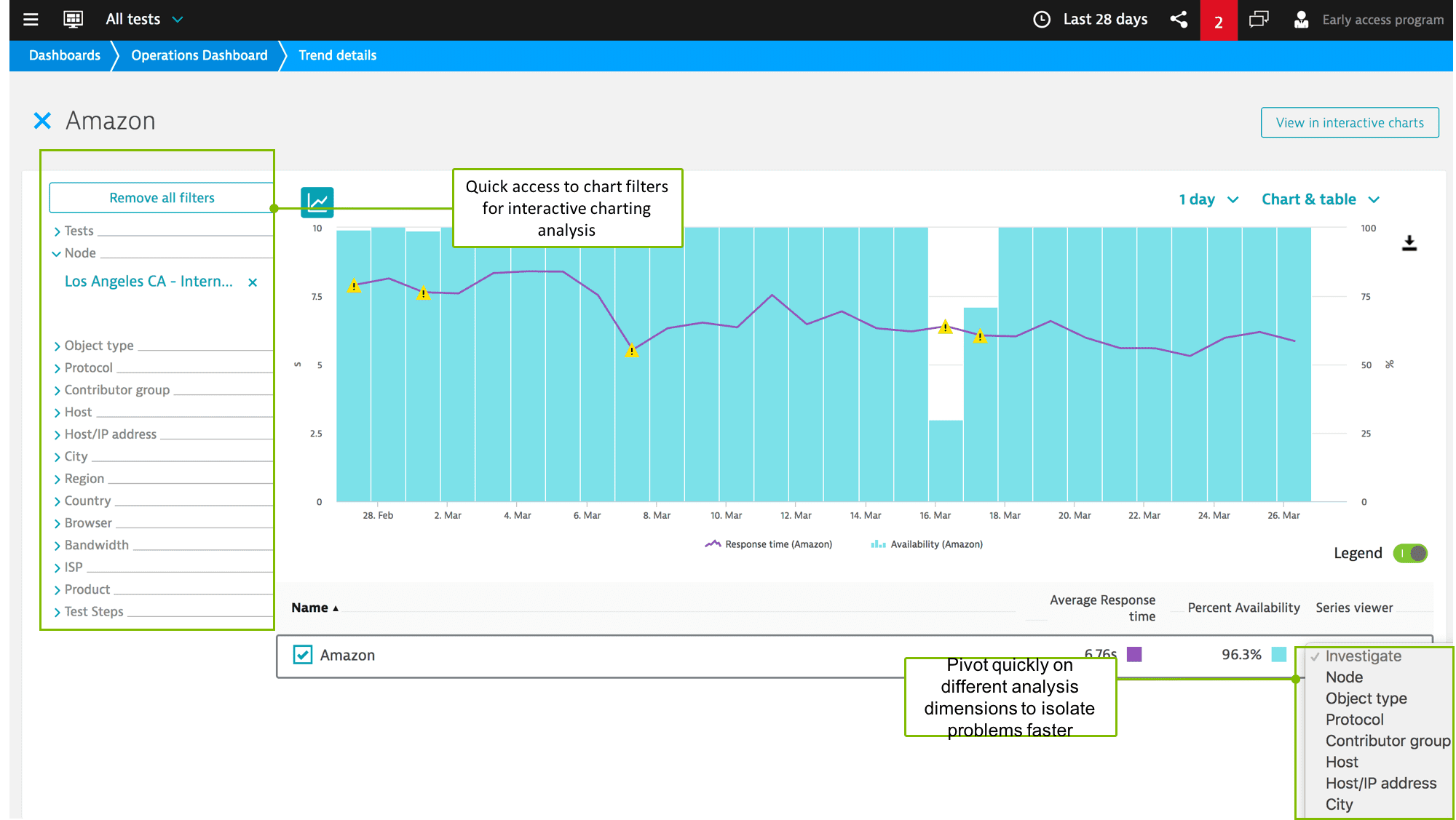Click cyan availability color swatch
This screenshot has height=820, width=1456.
pyautogui.click(x=1279, y=654)
